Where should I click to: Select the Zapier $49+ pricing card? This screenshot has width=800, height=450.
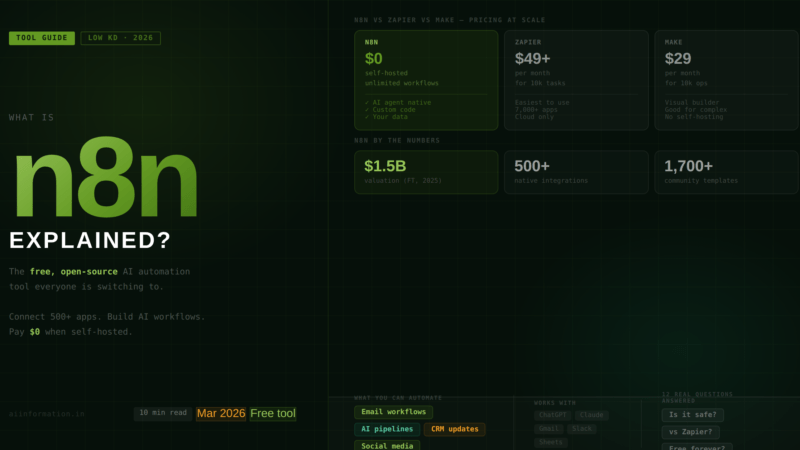[576, 80]
